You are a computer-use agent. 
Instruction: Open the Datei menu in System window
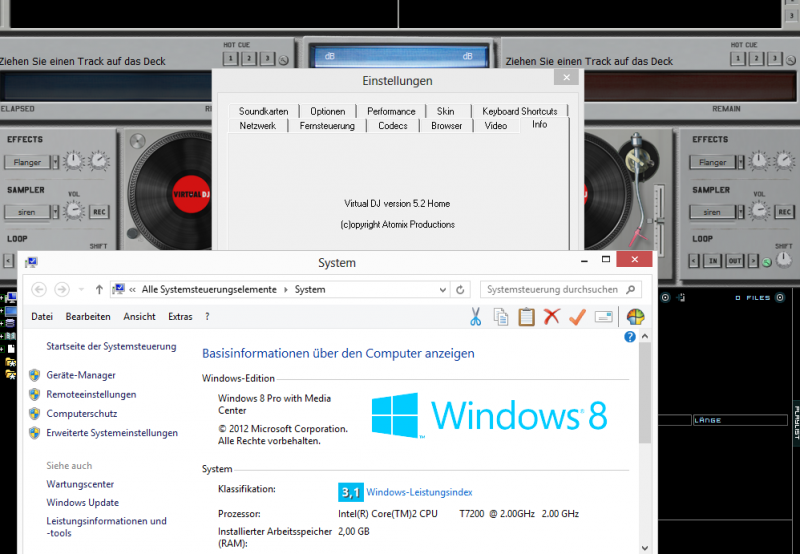click(x=42, y=317)
